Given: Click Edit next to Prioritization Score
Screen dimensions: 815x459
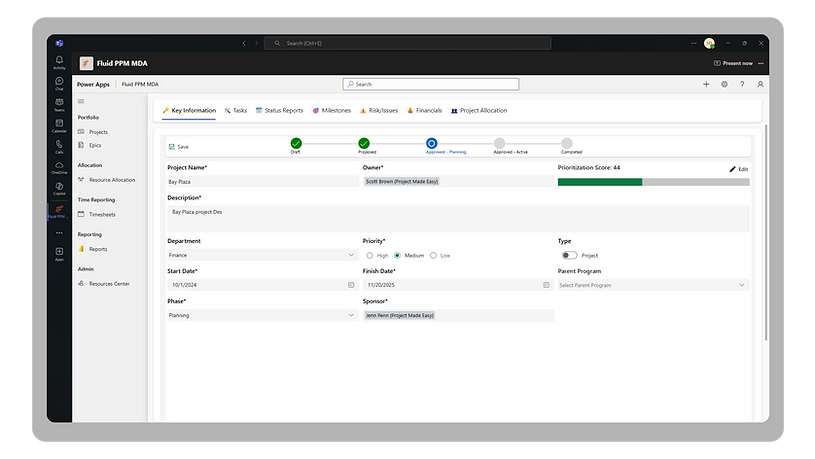Looking at the screenshot, I should pyautogui.click(x=739, y=169).
